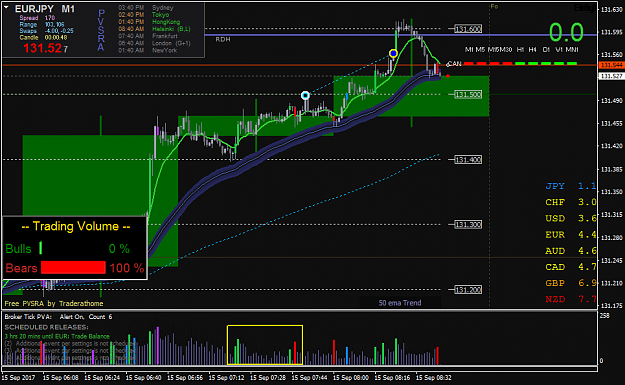Click the green Bulls volume bar

pos(41,248)
